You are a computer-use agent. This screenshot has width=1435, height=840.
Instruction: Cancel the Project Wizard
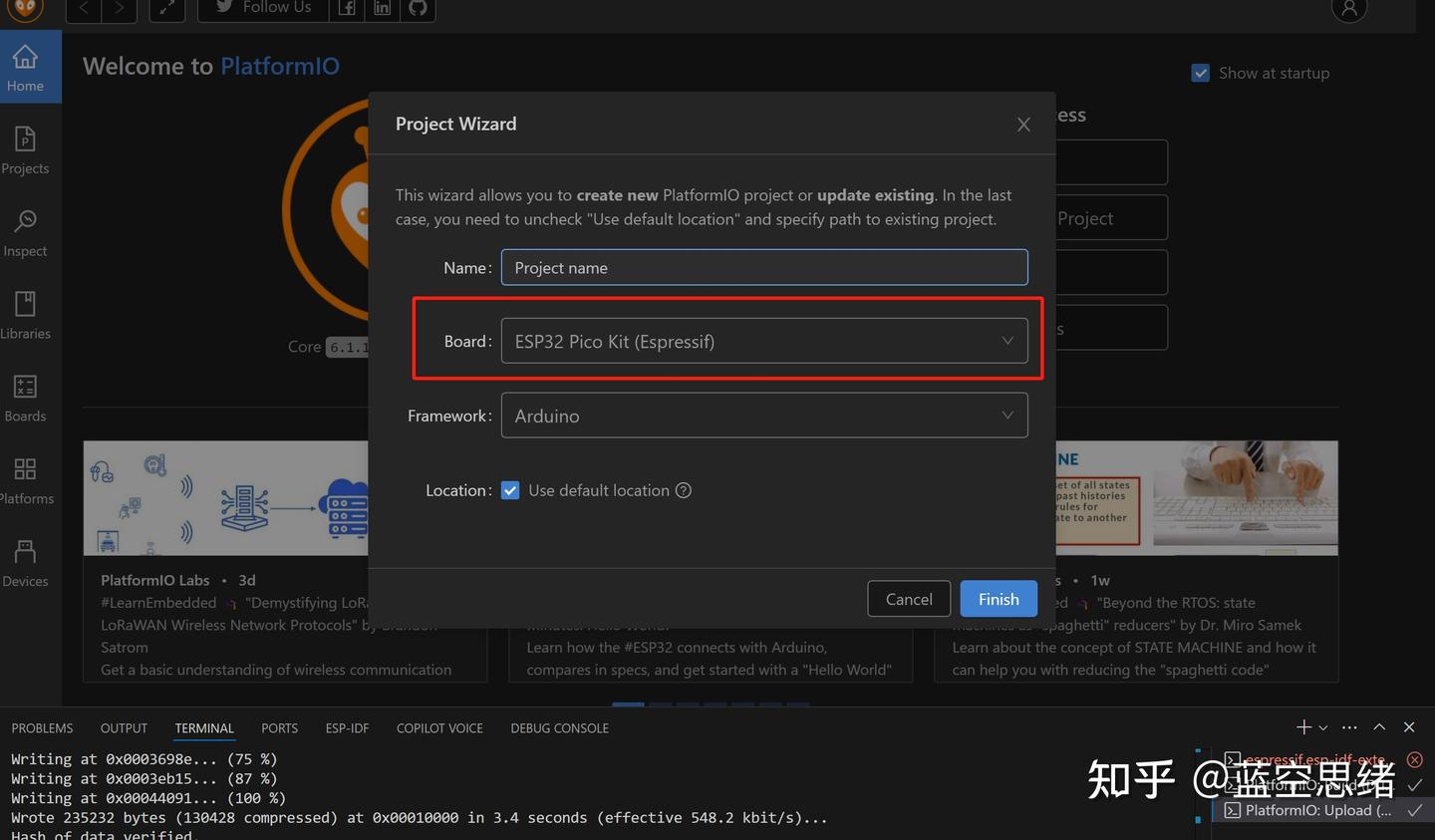[909, 599]
